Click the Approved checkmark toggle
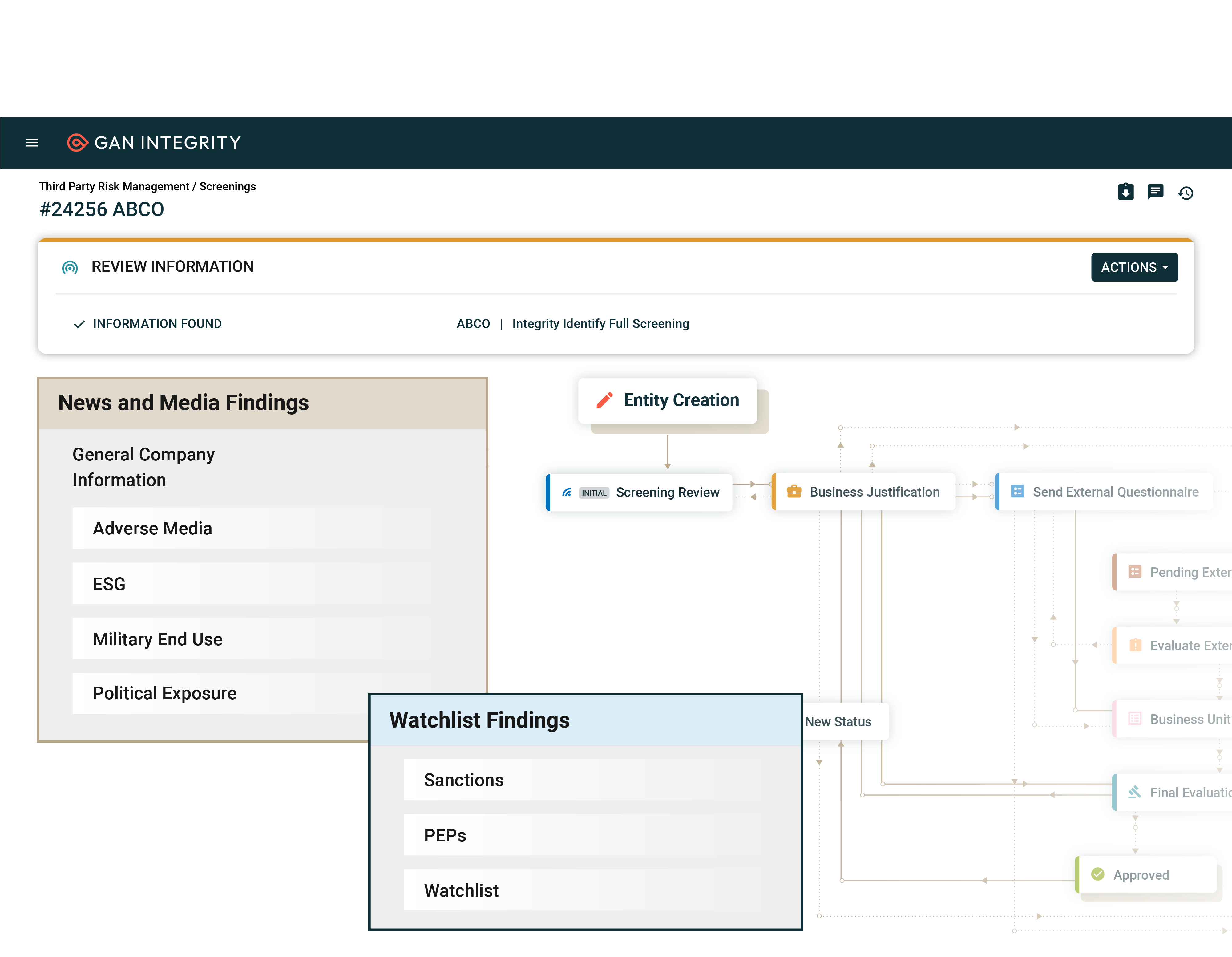Viewport: 1232px width, 957px height. coord(1097,875)
